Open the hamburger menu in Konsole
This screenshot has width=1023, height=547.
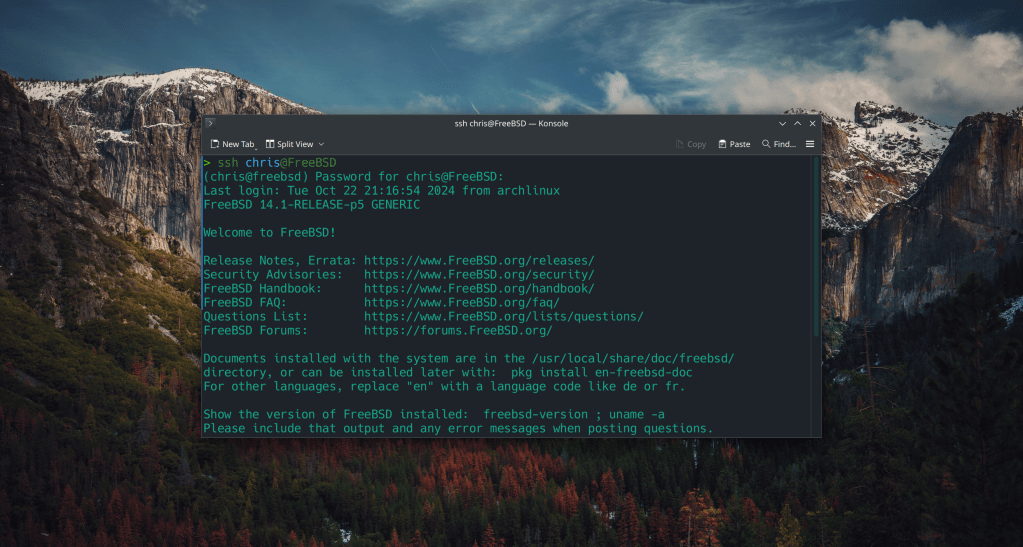(810, 144)
